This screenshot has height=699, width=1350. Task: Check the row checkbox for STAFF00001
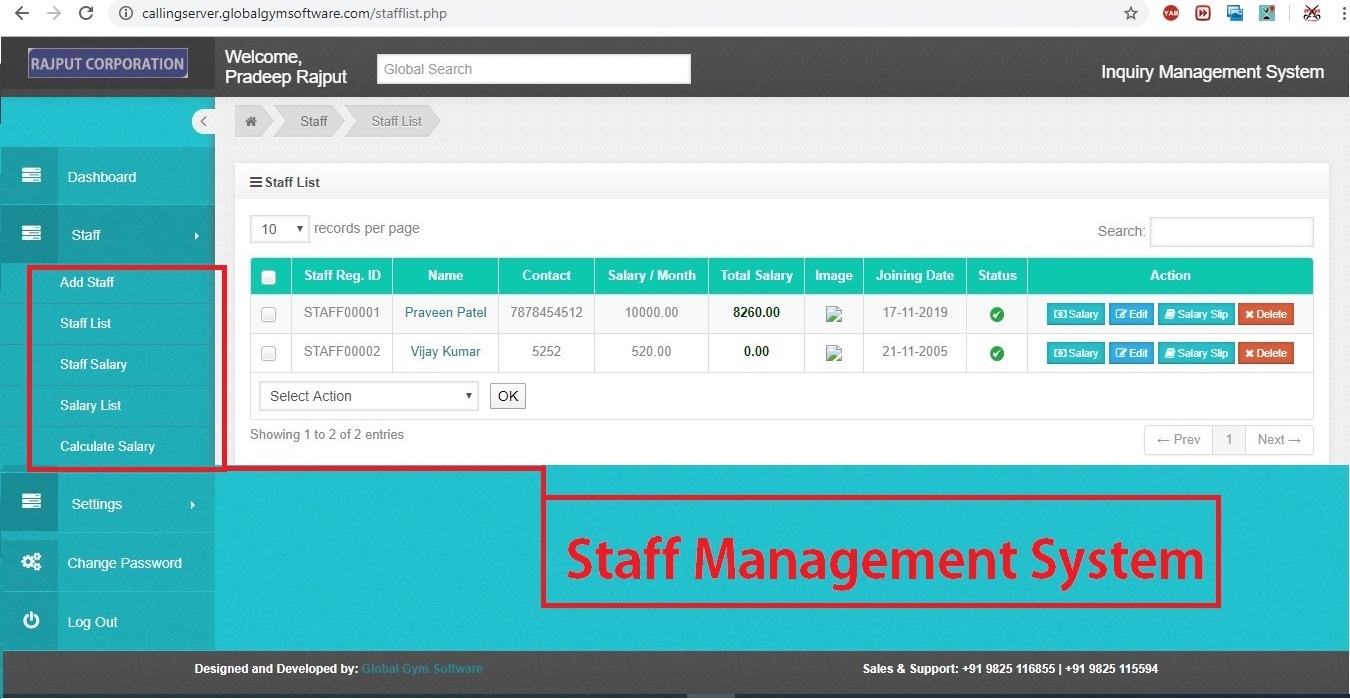click(x=268, y=313)
